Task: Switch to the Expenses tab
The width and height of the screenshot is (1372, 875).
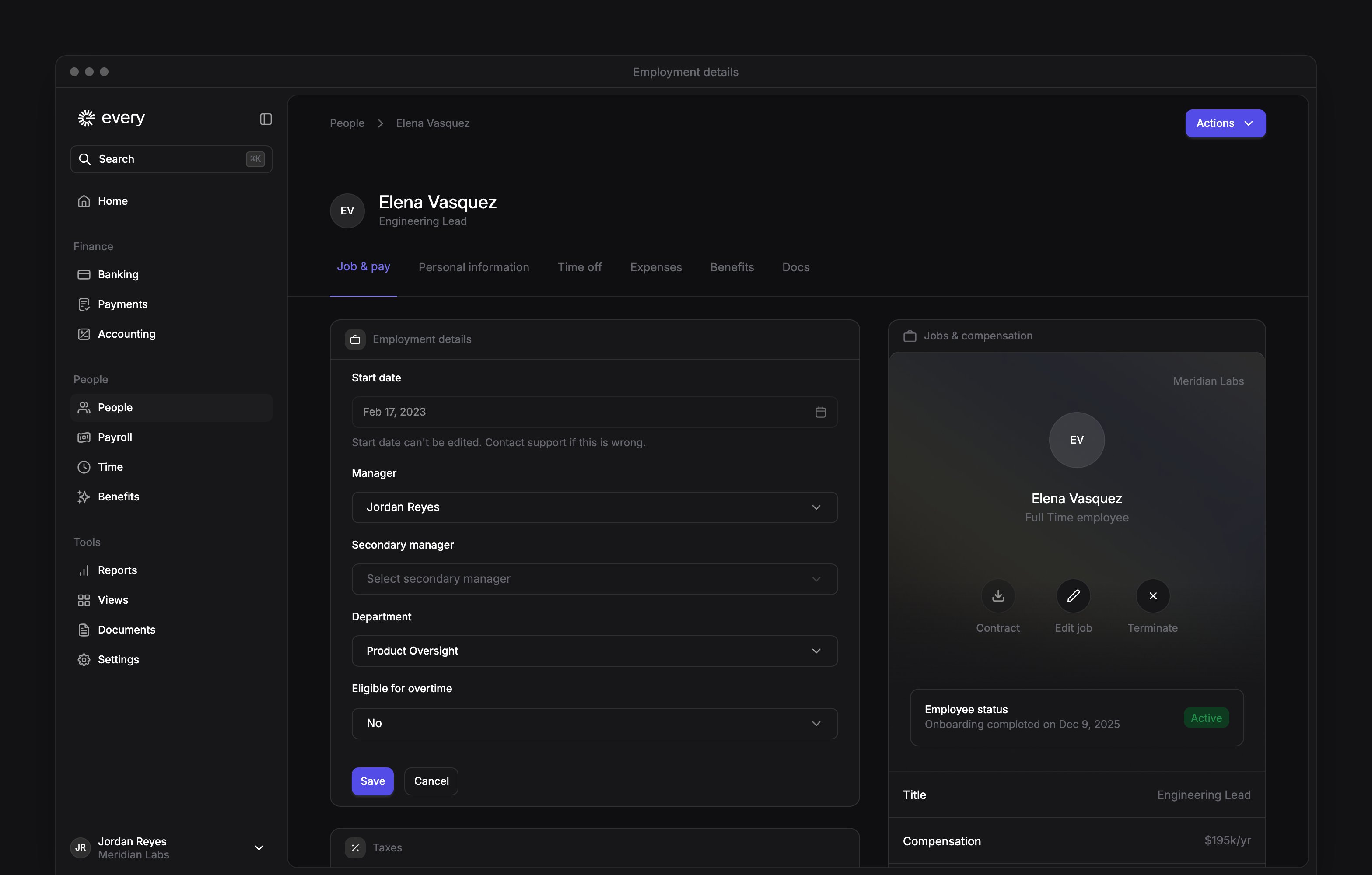Action: pyautogui.click(x=656, y=267)
